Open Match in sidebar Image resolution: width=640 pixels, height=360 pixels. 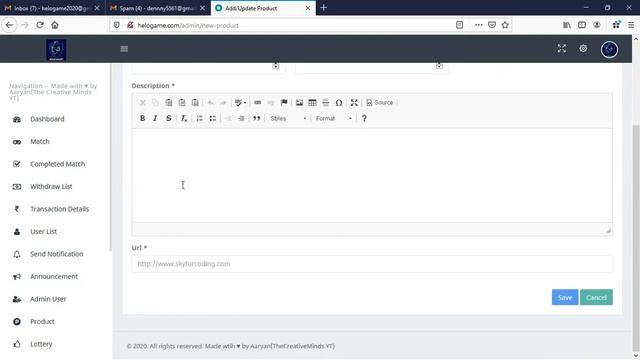(x=40, y=142)
